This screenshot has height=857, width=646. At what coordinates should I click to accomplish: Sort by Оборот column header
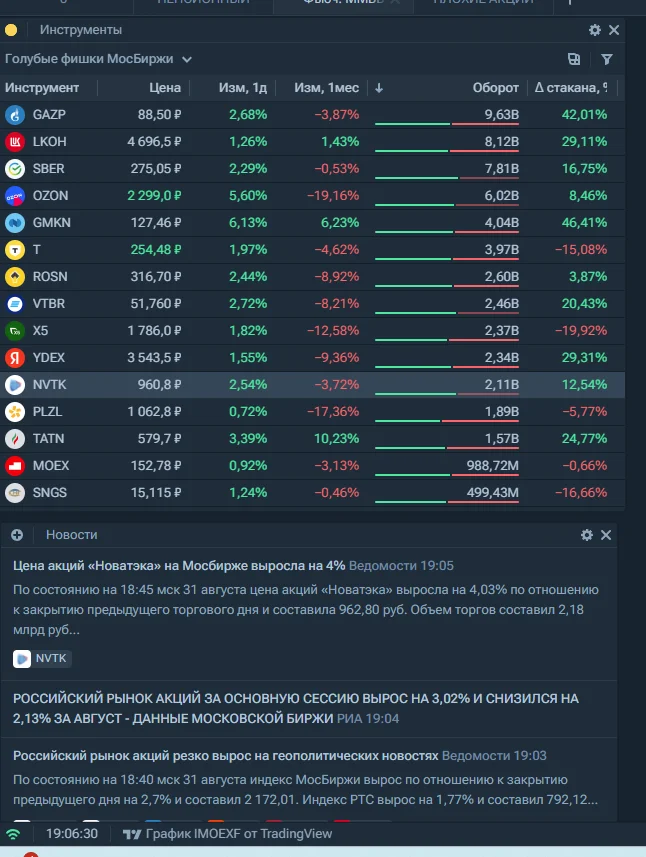[495, 88]
